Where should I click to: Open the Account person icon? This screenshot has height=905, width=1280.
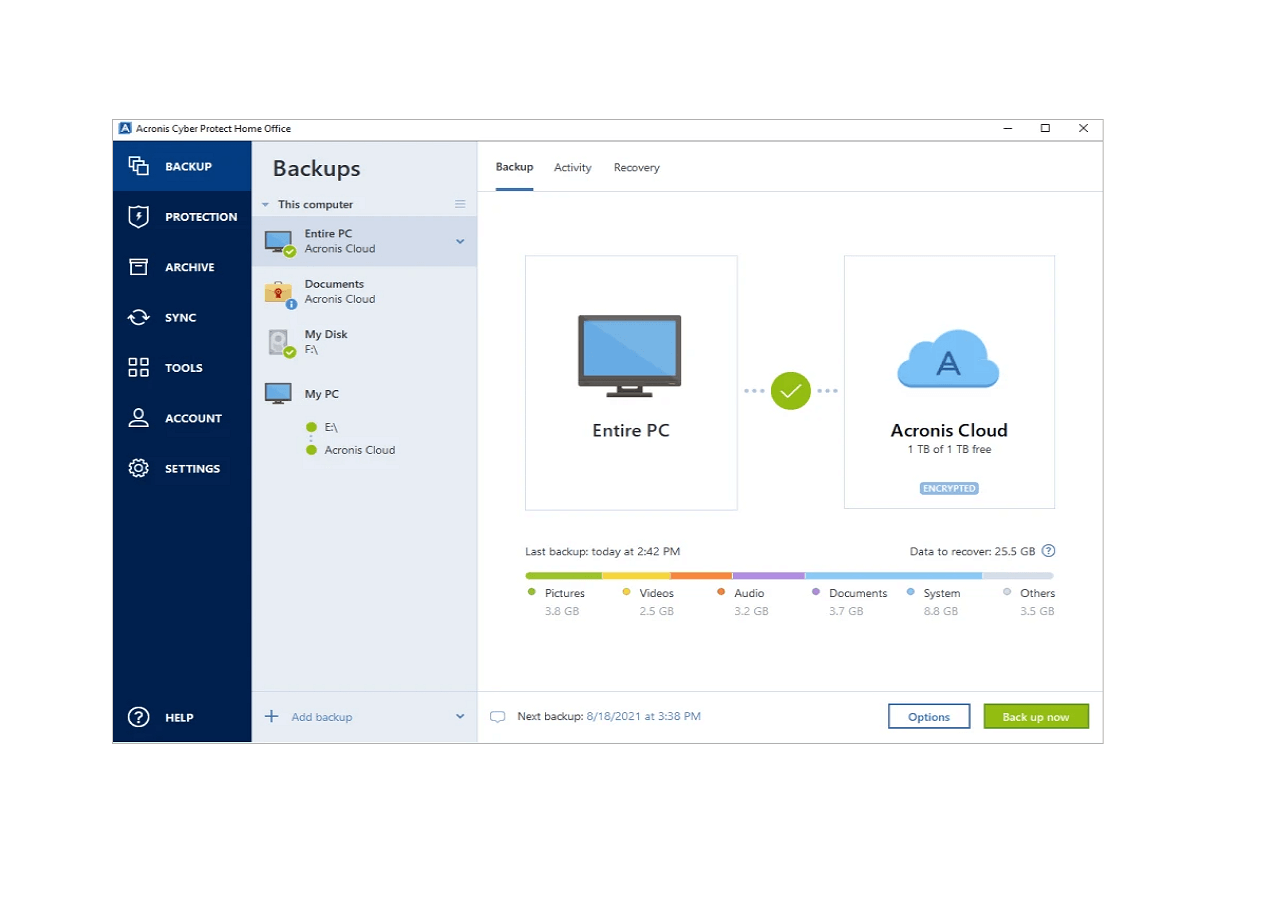[139, 418]
